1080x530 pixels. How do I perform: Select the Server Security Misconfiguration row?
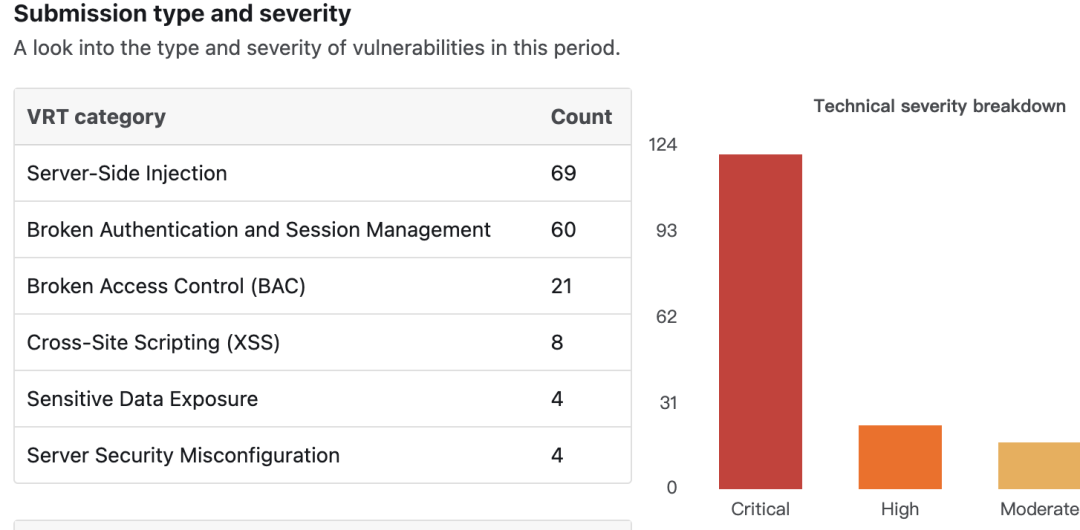click(183, 456)
